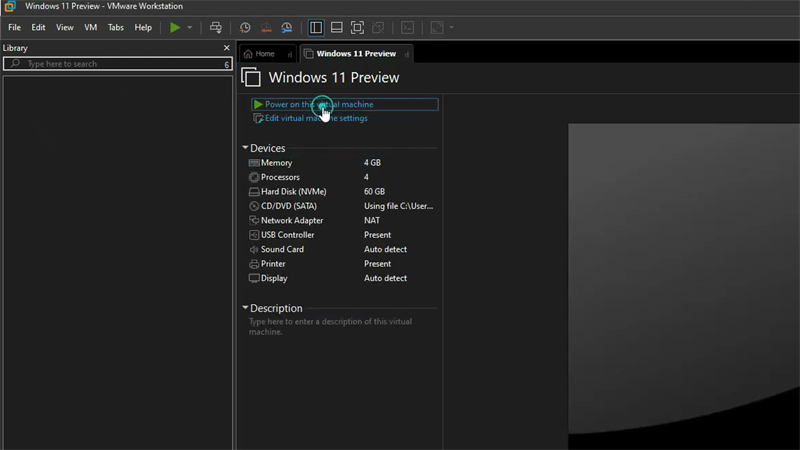Click the Display monitor icon
The image size is (800, 450).
tap(254, 278)
